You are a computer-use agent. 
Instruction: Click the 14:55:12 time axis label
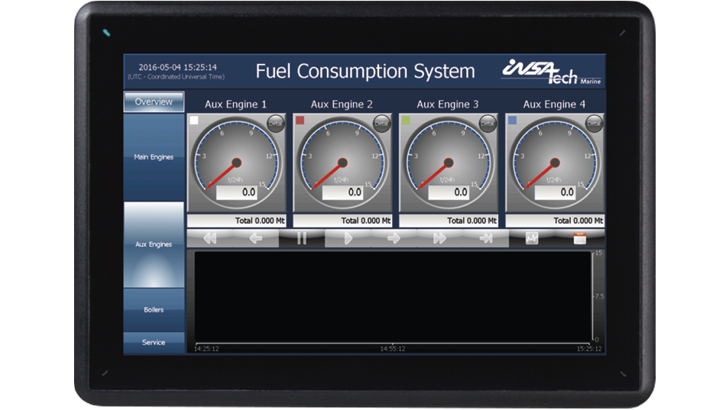pyautogui.click(x=393, y=349)
